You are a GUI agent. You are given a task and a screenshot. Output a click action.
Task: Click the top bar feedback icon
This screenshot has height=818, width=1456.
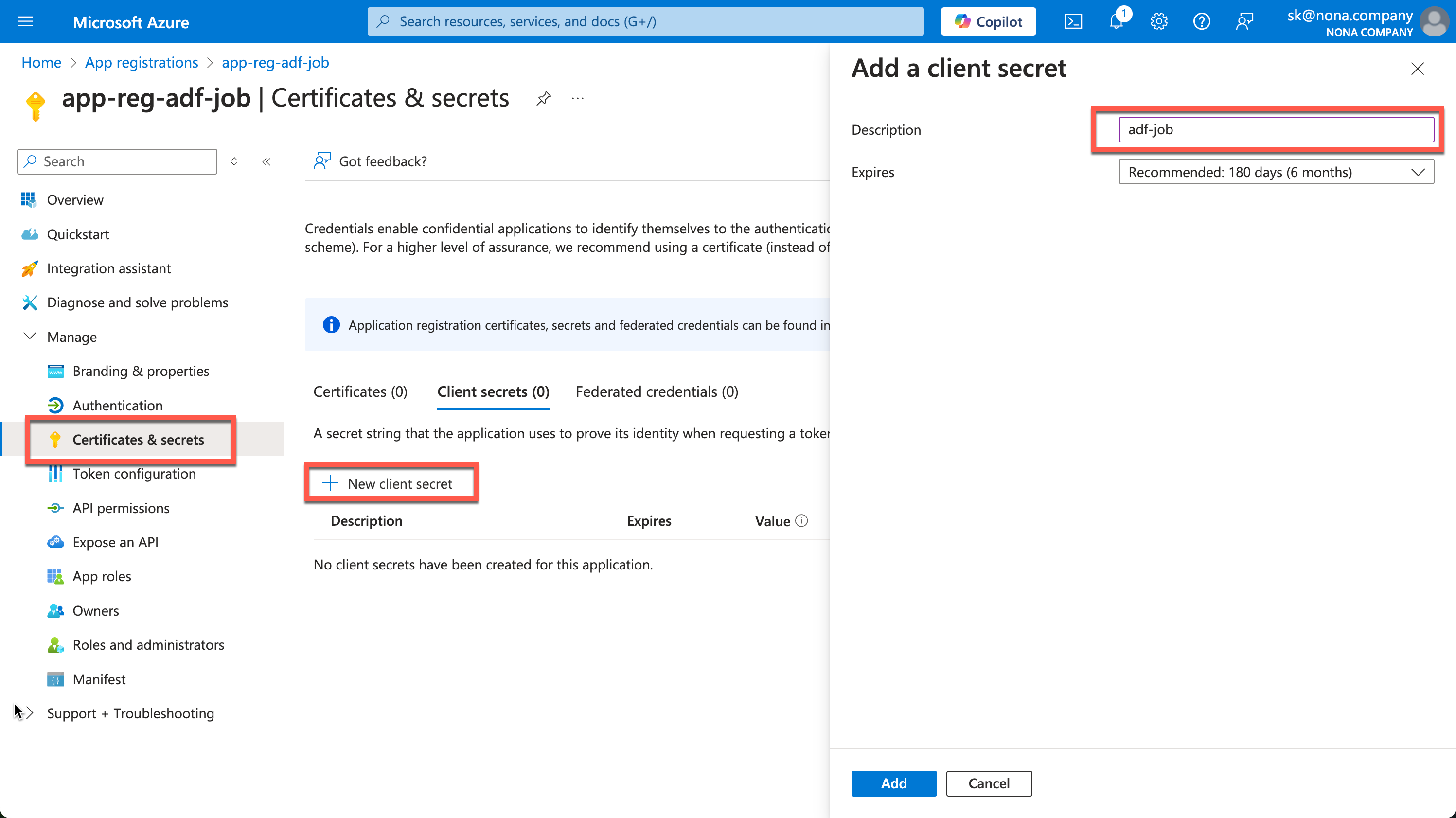click(x=1244, y=21)
